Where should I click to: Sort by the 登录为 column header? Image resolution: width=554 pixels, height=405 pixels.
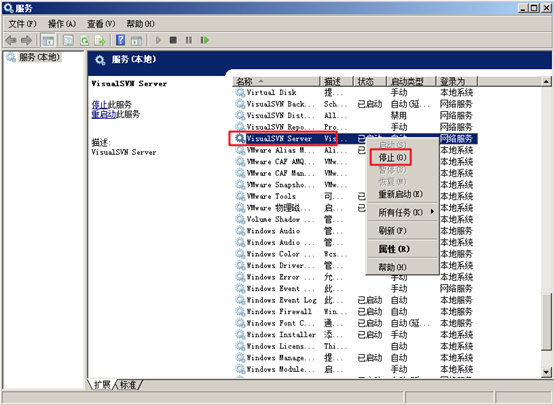pos(456,82)
